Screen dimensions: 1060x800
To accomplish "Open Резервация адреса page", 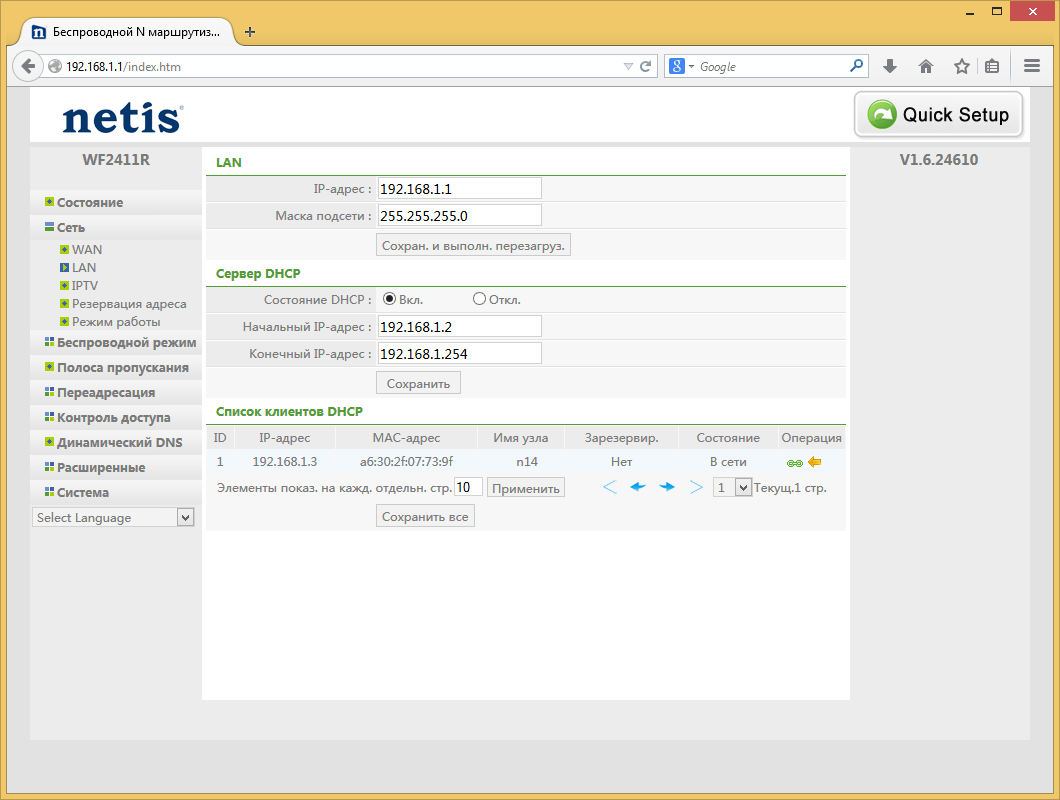I will tap(128, 304).
